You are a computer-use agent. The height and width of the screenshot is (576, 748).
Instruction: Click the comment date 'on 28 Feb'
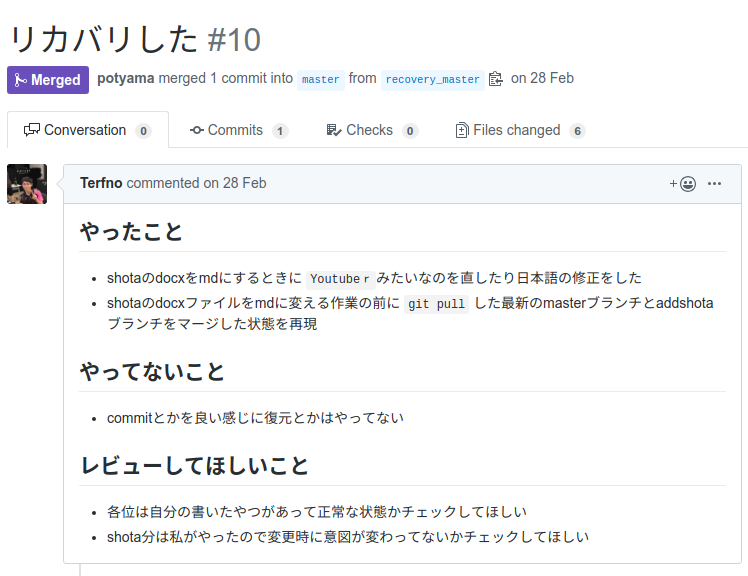tap(235, 183)
